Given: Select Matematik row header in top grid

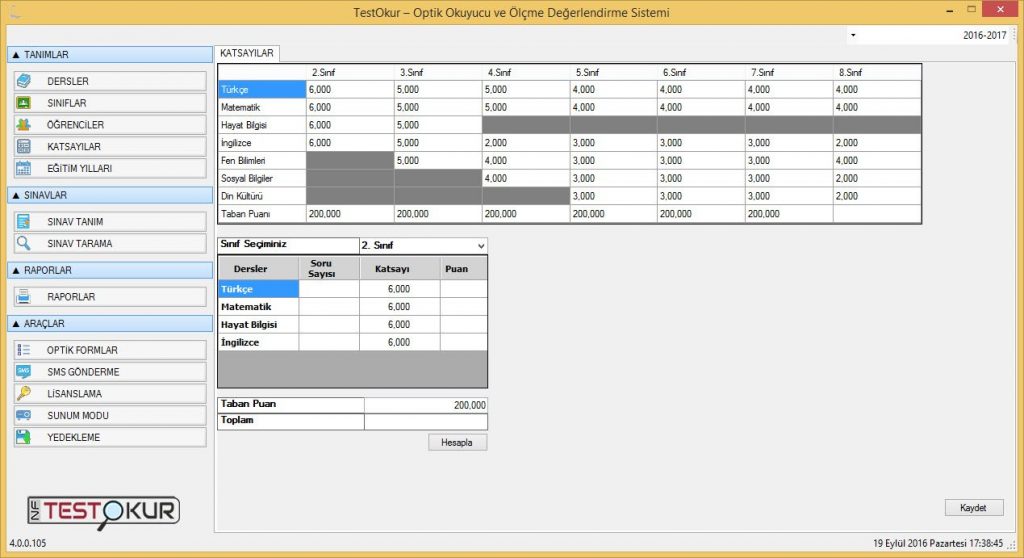Looking at the screenshot, I should tap(262, 107).
